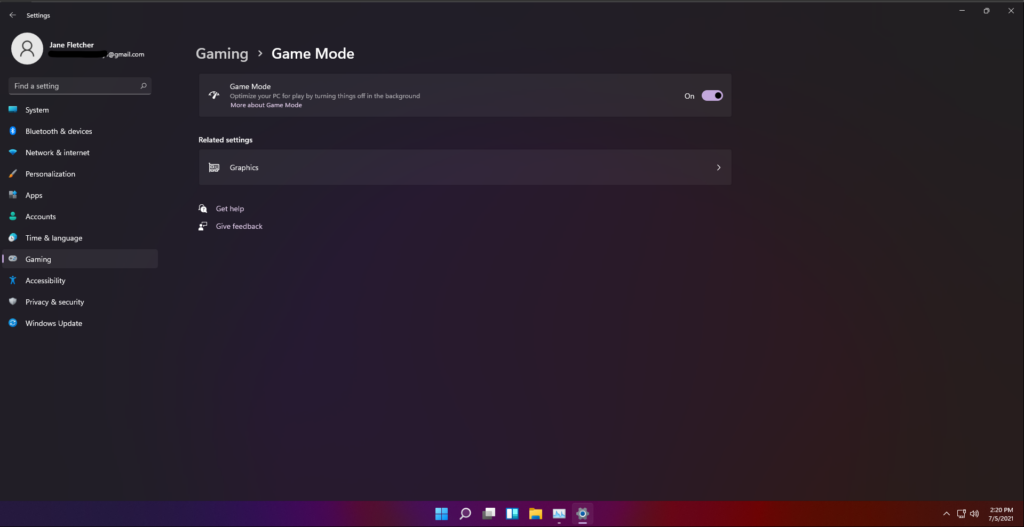Open Personalization category

(x=80, y=174)
